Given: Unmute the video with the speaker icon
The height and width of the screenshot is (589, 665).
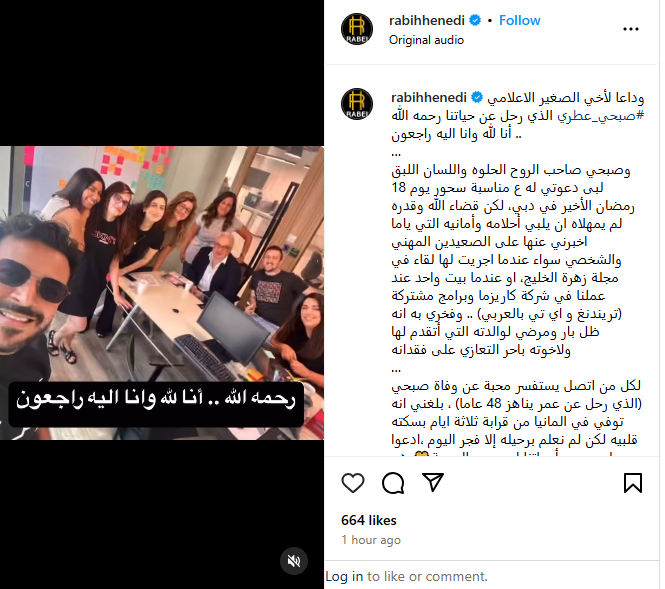Looking at the screenshot, I should point(293,561).
